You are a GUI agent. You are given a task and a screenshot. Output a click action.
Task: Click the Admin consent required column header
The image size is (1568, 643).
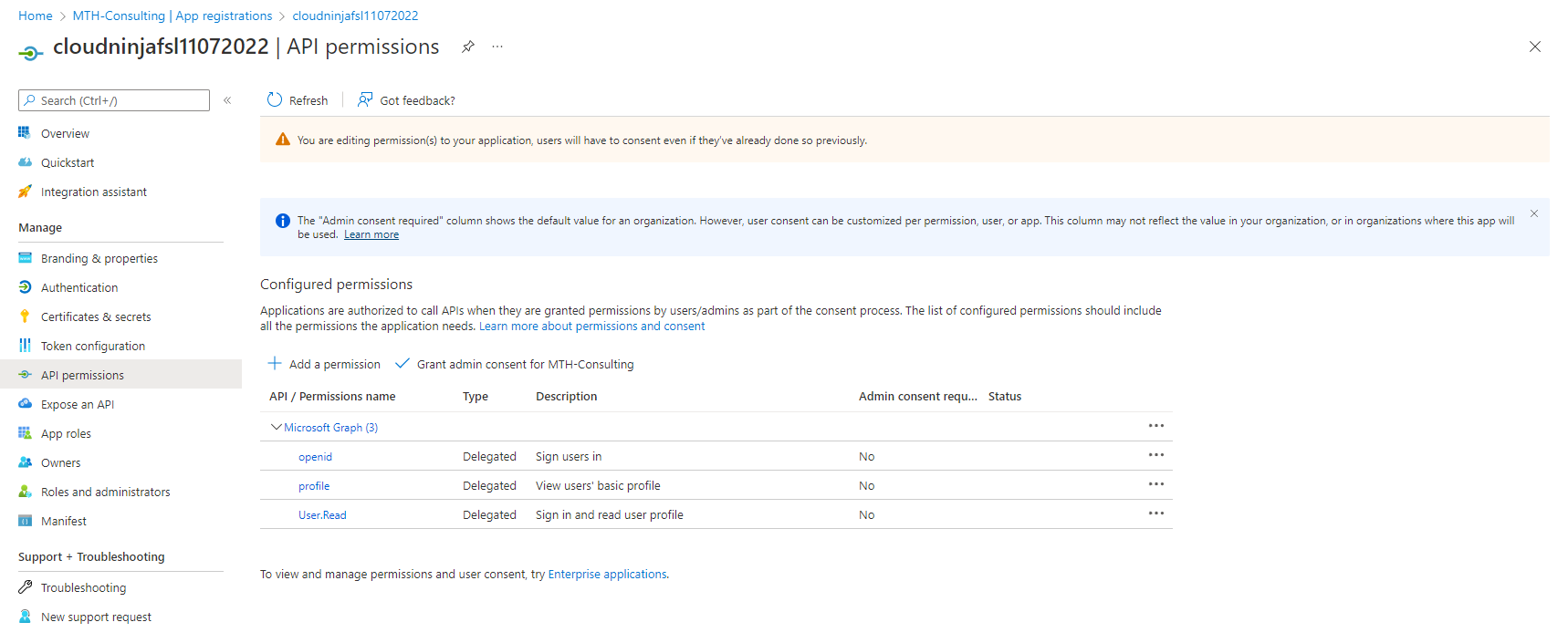(x=918, y=396)
